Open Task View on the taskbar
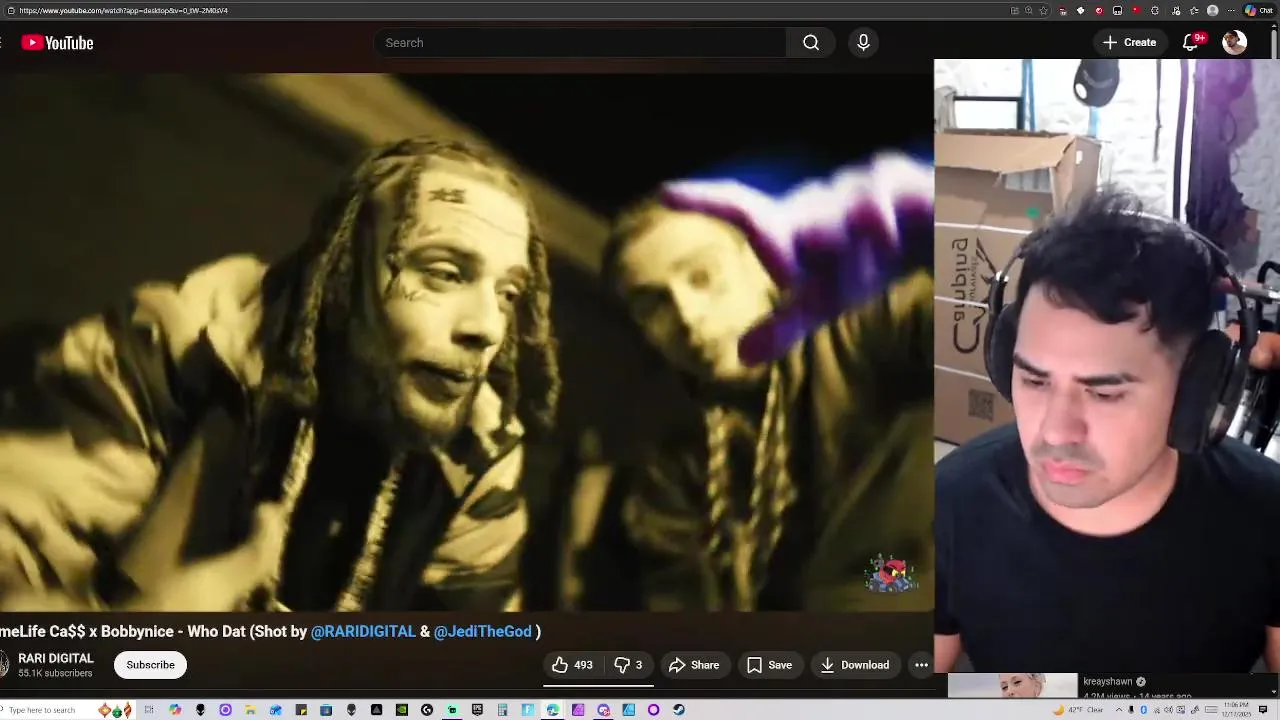Image resolution: width=1280 pixels, height=720 pixels. click(x=149, y=710)
